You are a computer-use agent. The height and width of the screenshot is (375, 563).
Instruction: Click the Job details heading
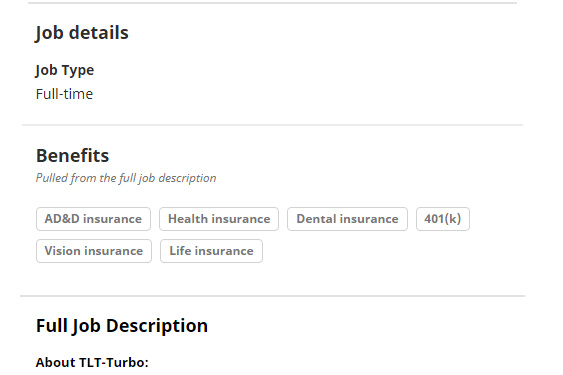pos(82,33)
